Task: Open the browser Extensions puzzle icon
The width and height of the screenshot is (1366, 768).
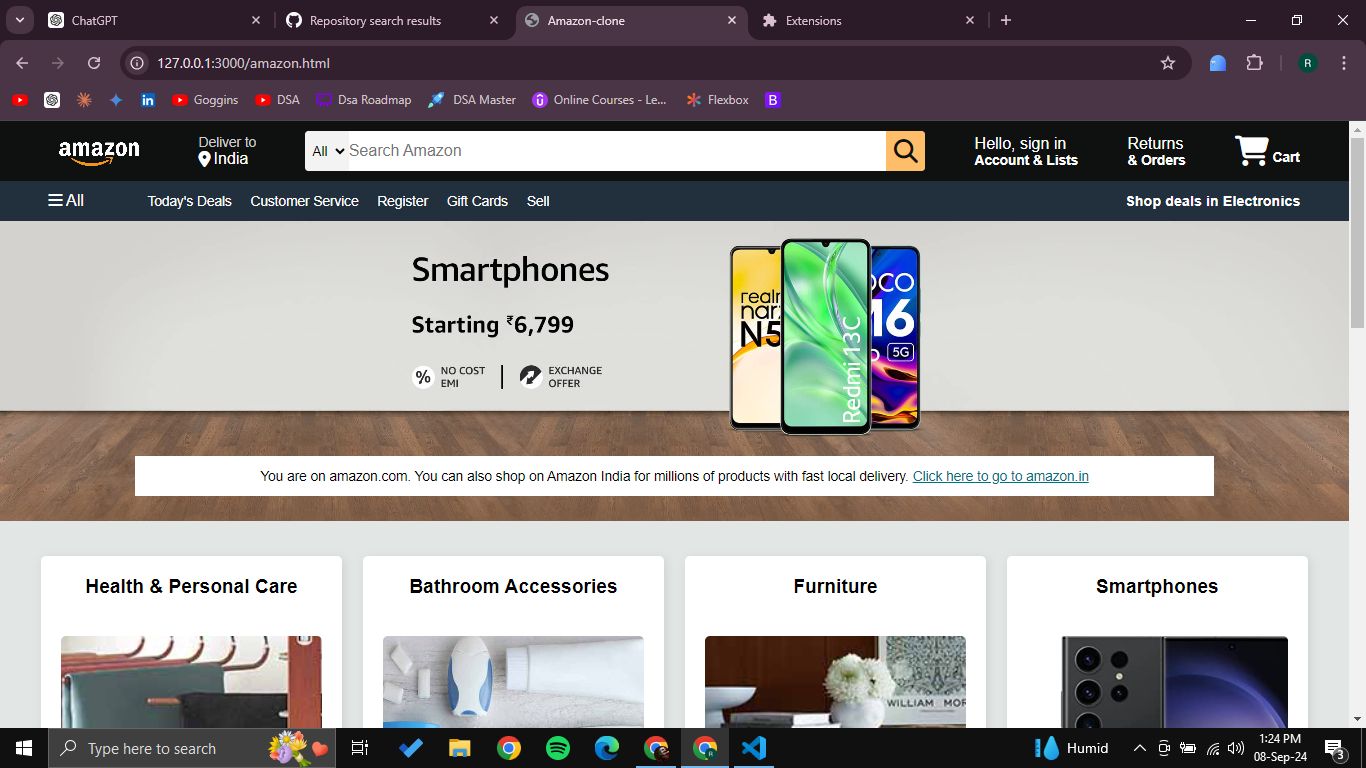Action: pyautogui.click(x=1254, y=63)
